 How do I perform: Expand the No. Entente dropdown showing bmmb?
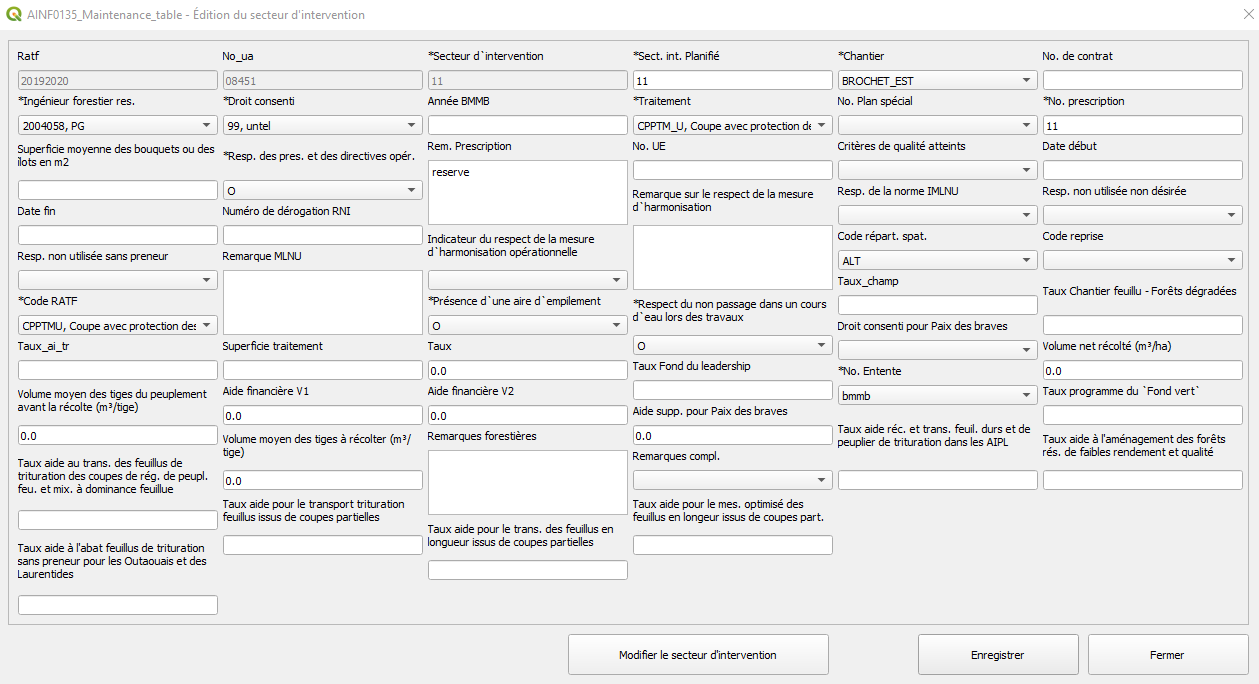[x=937, y=395]
